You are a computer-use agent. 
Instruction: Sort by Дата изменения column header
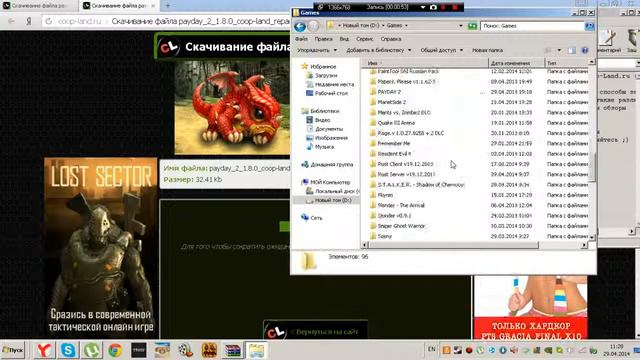coord(516,63)
